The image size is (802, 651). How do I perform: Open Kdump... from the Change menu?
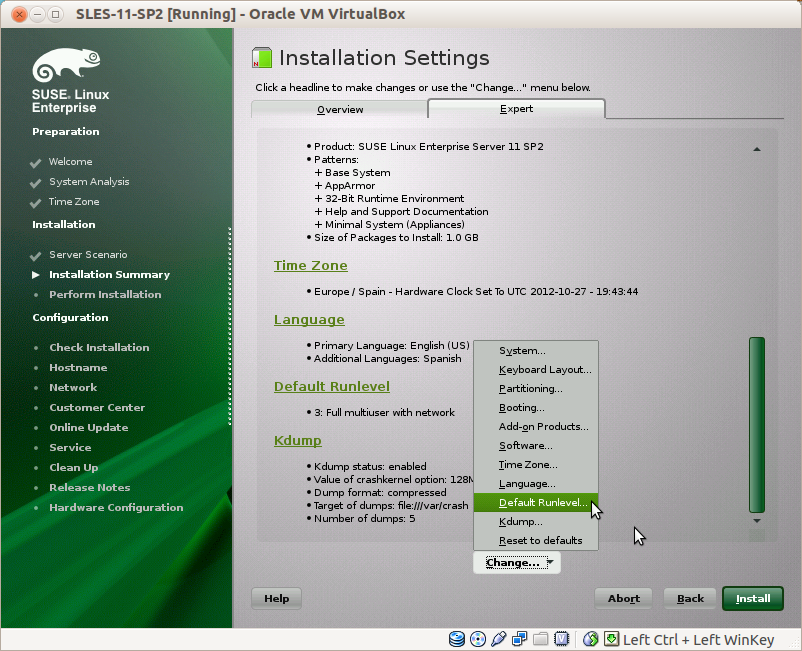536,522
